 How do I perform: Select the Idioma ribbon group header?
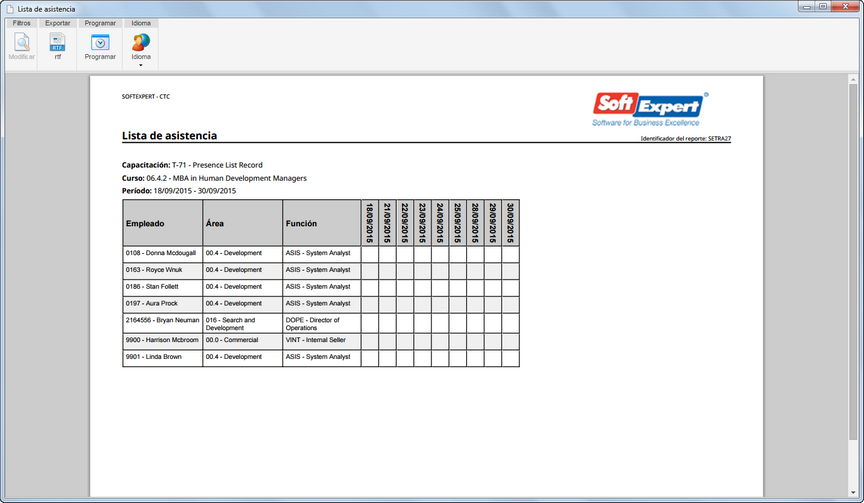(141, 23)
